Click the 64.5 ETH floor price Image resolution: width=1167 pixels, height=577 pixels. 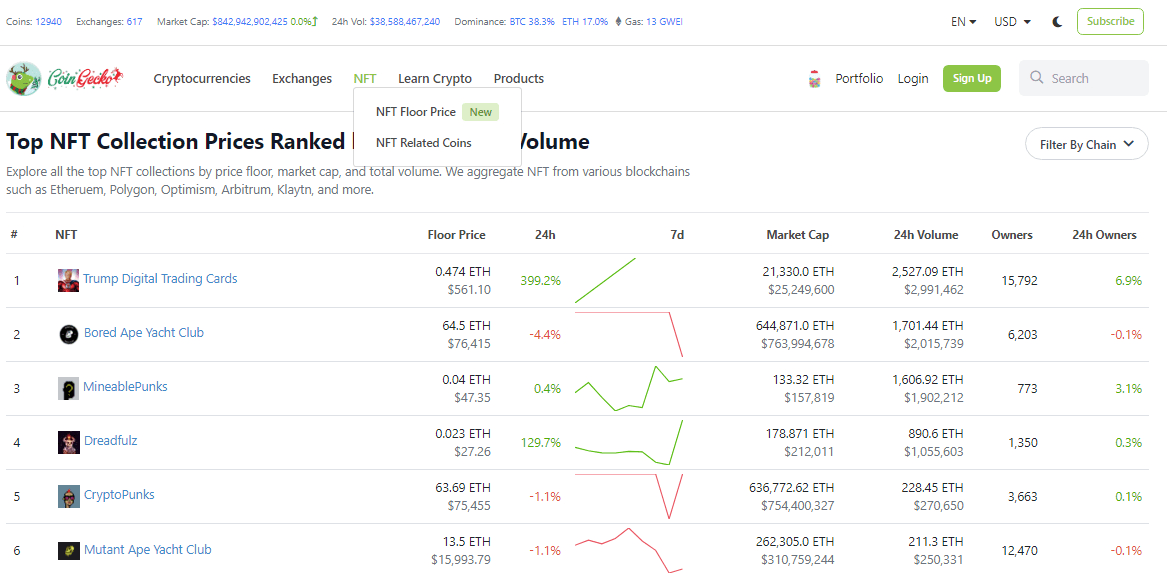point(467,325)
